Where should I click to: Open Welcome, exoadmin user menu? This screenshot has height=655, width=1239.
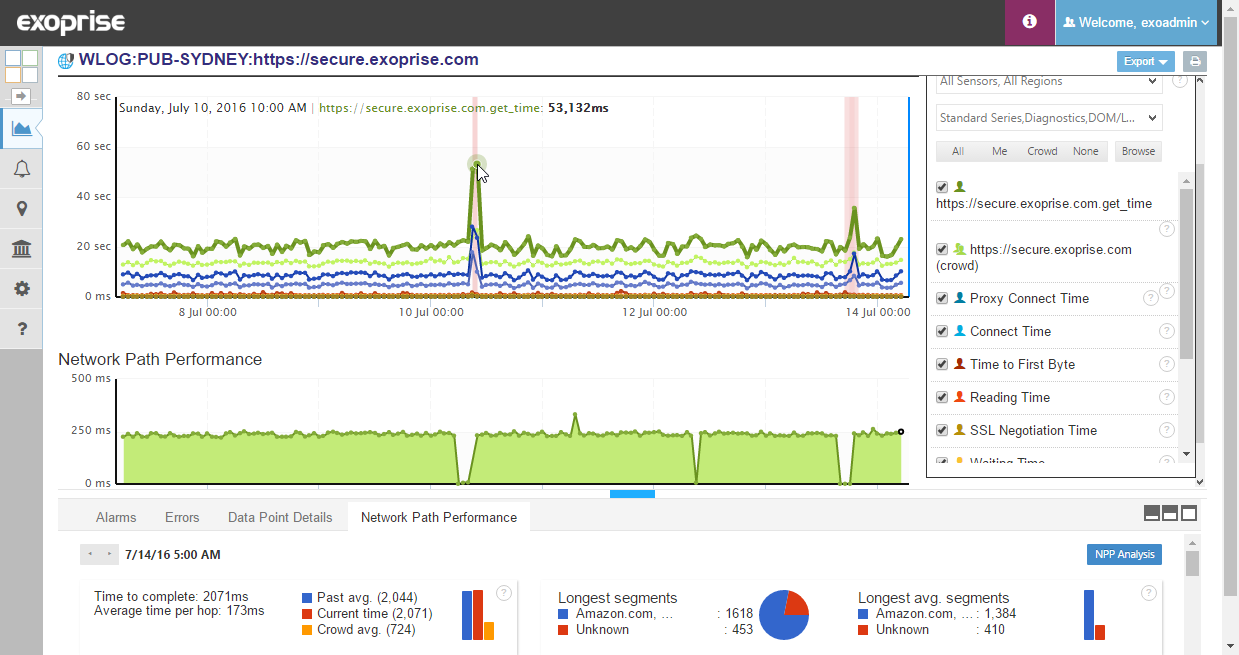pyautogui.click(x=1136, y=22)
